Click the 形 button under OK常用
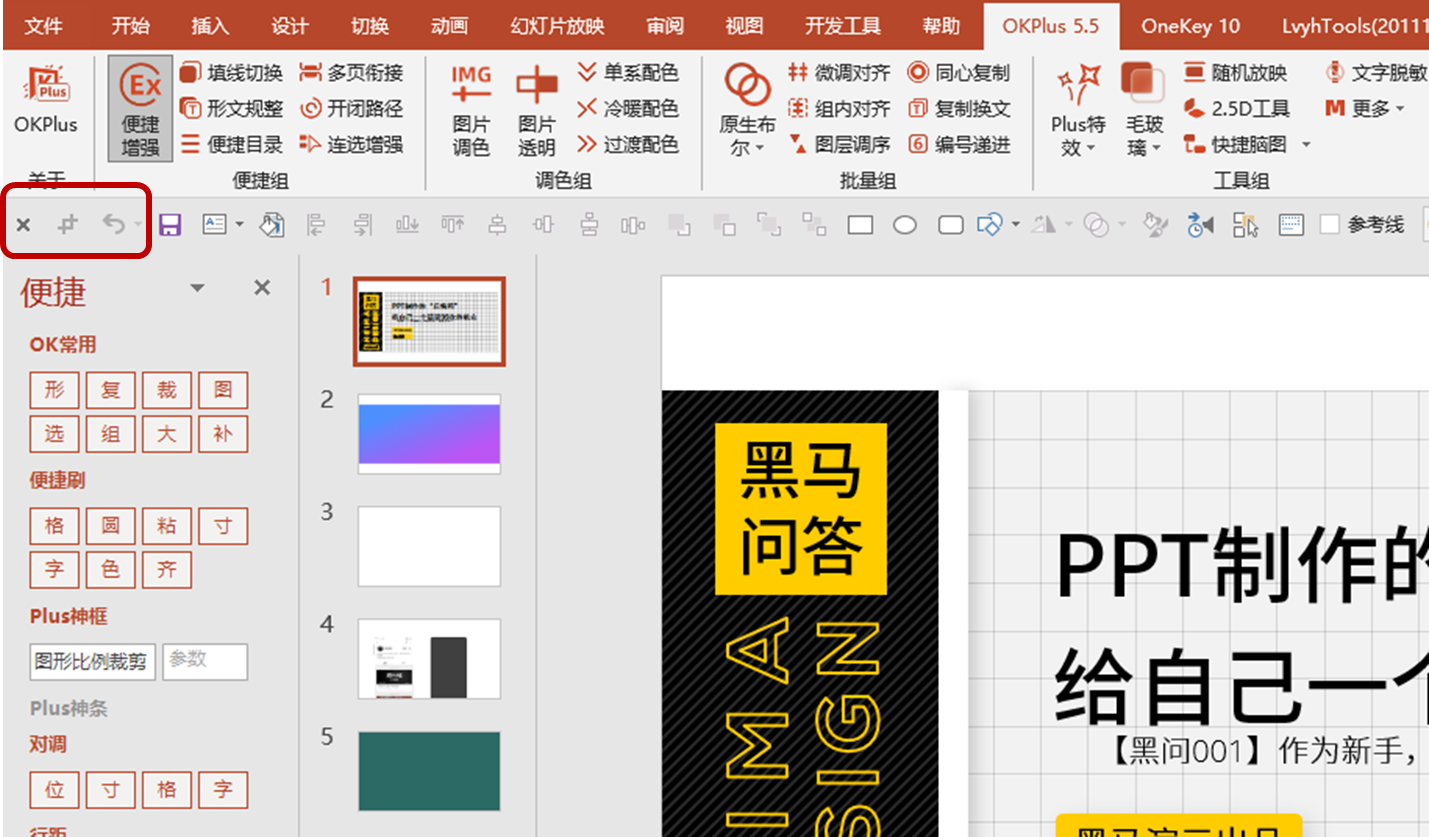The width and height of the screenshot is (1429, 837). [x=54, y=390]
